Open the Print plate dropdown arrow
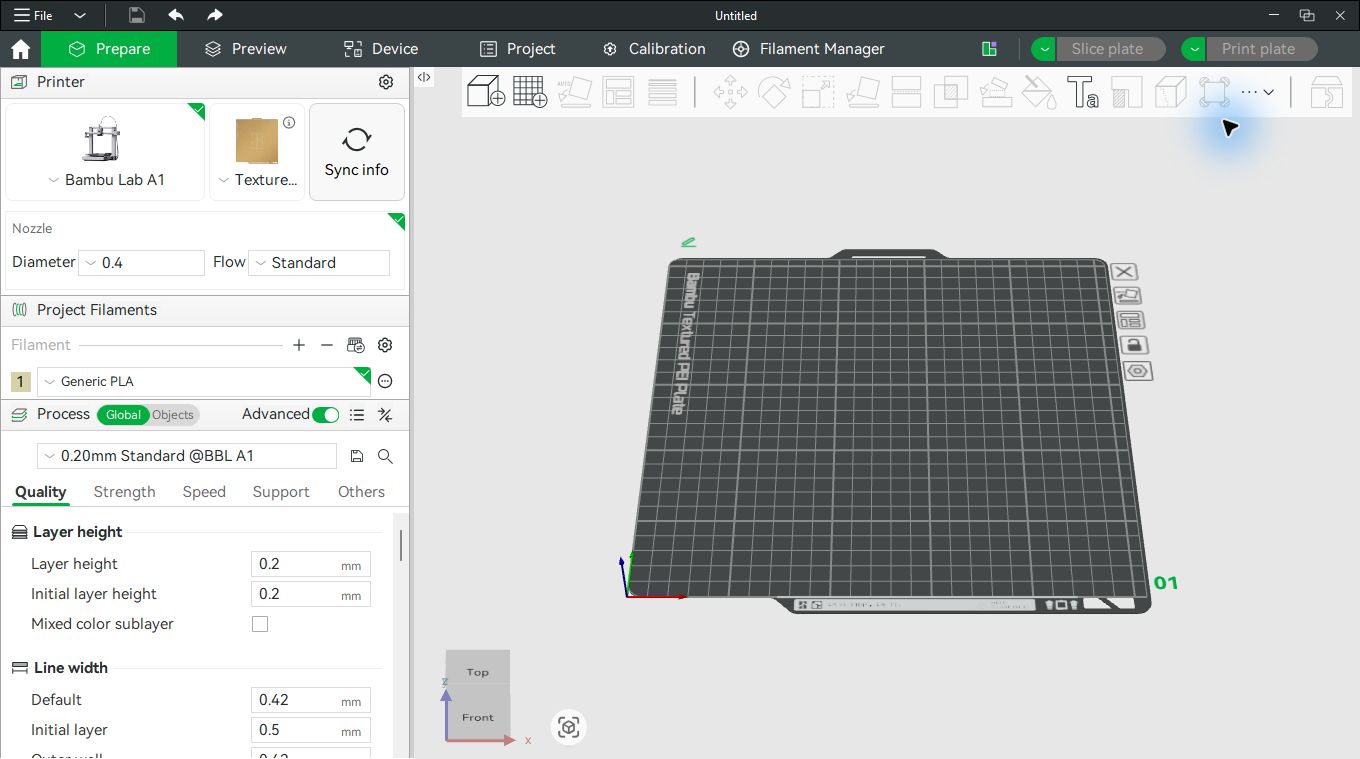This screenshot has width=1360, height=759. click(x=1194, y=49)
